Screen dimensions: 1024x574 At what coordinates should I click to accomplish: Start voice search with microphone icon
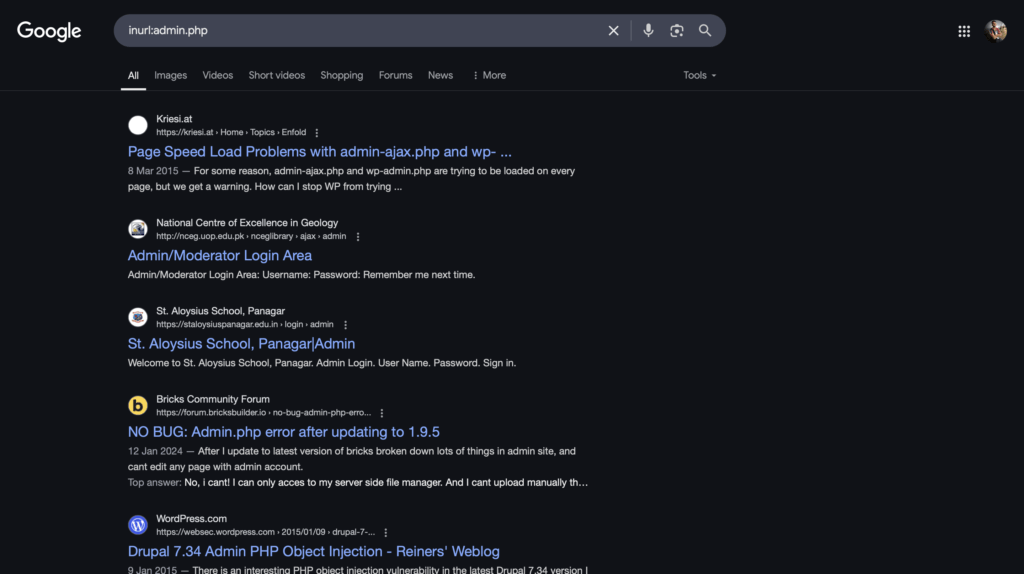[648, 31]
